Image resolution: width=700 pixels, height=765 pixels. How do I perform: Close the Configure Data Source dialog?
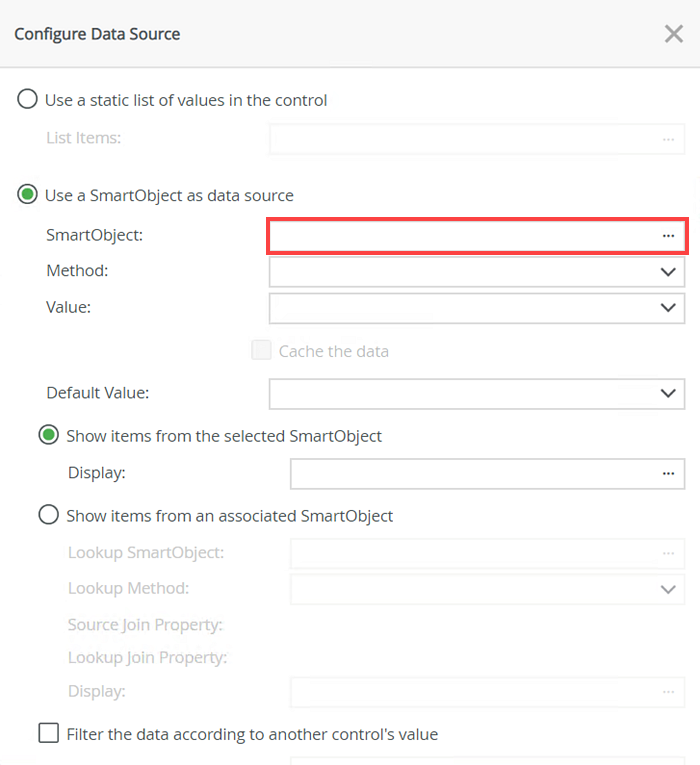[x=674, y=34]
